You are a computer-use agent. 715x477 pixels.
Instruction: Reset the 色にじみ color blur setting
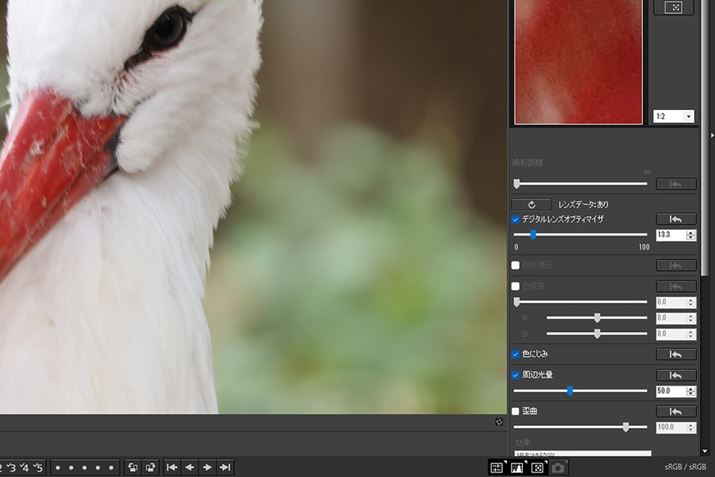coord(676,354)
